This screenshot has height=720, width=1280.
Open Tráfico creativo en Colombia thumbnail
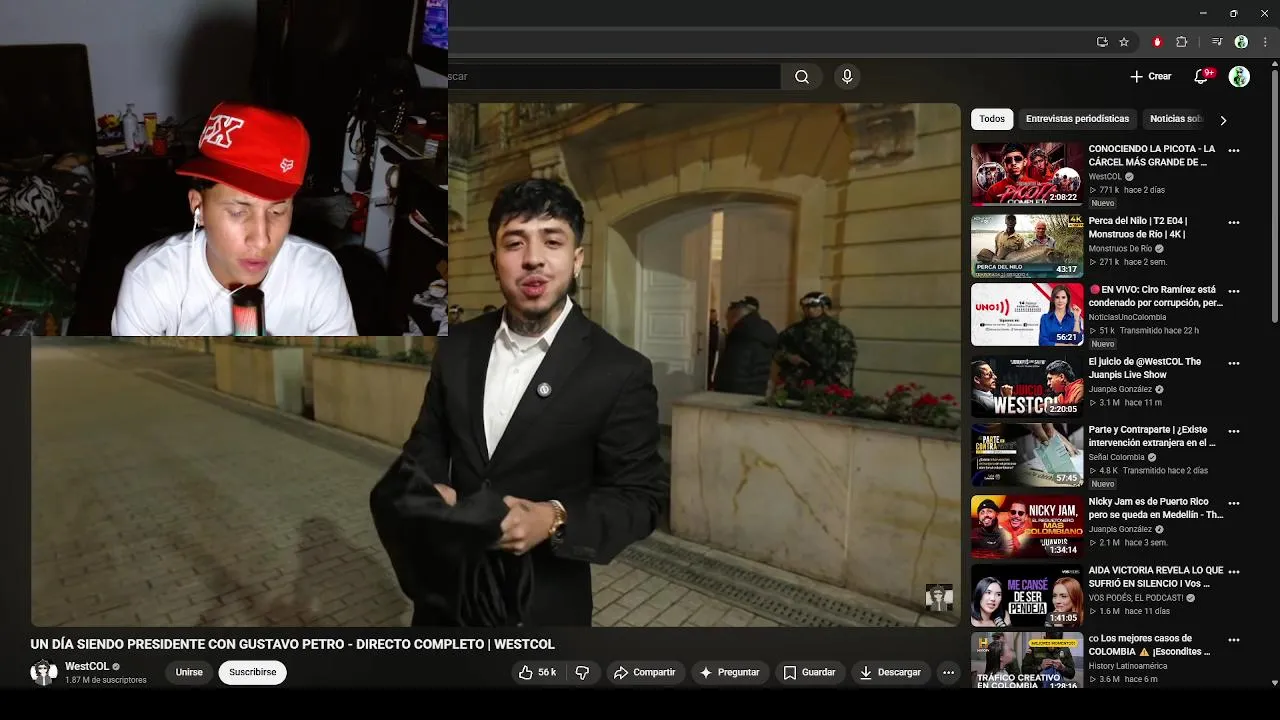tap(1027, 660)
